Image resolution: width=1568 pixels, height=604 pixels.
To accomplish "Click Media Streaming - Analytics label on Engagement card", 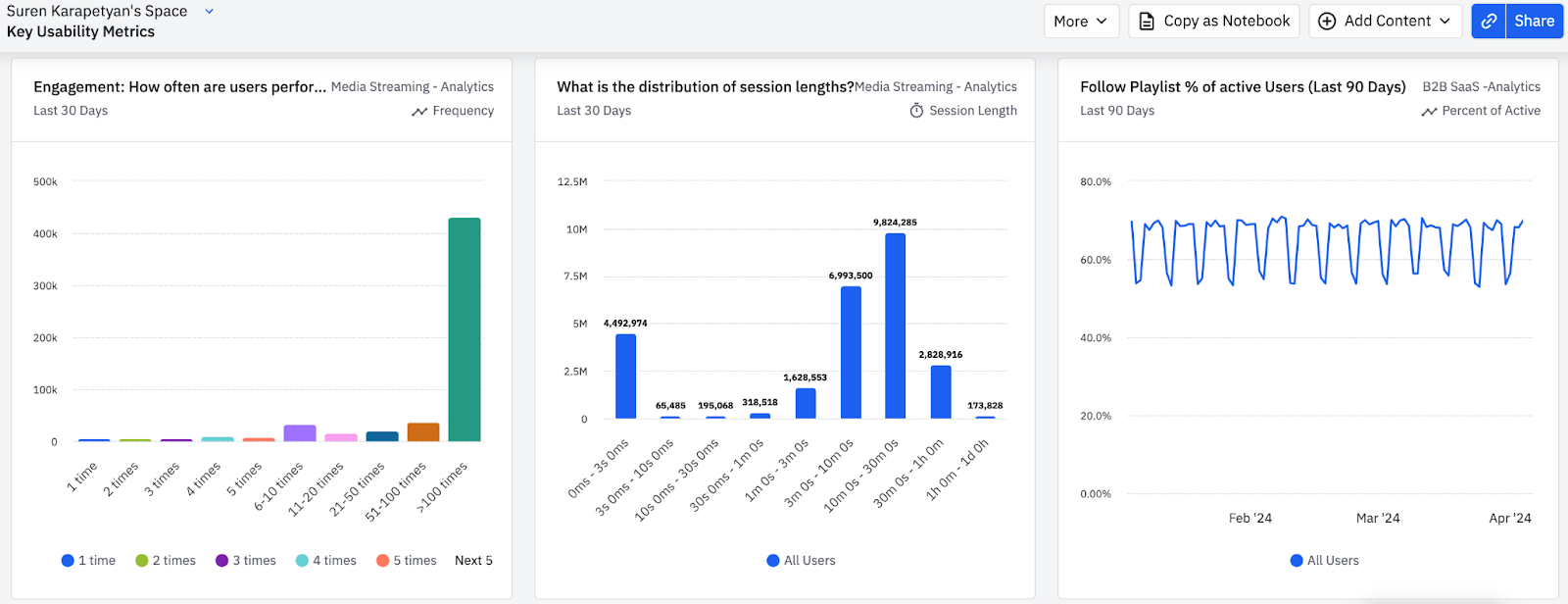I will click(413, 87).
